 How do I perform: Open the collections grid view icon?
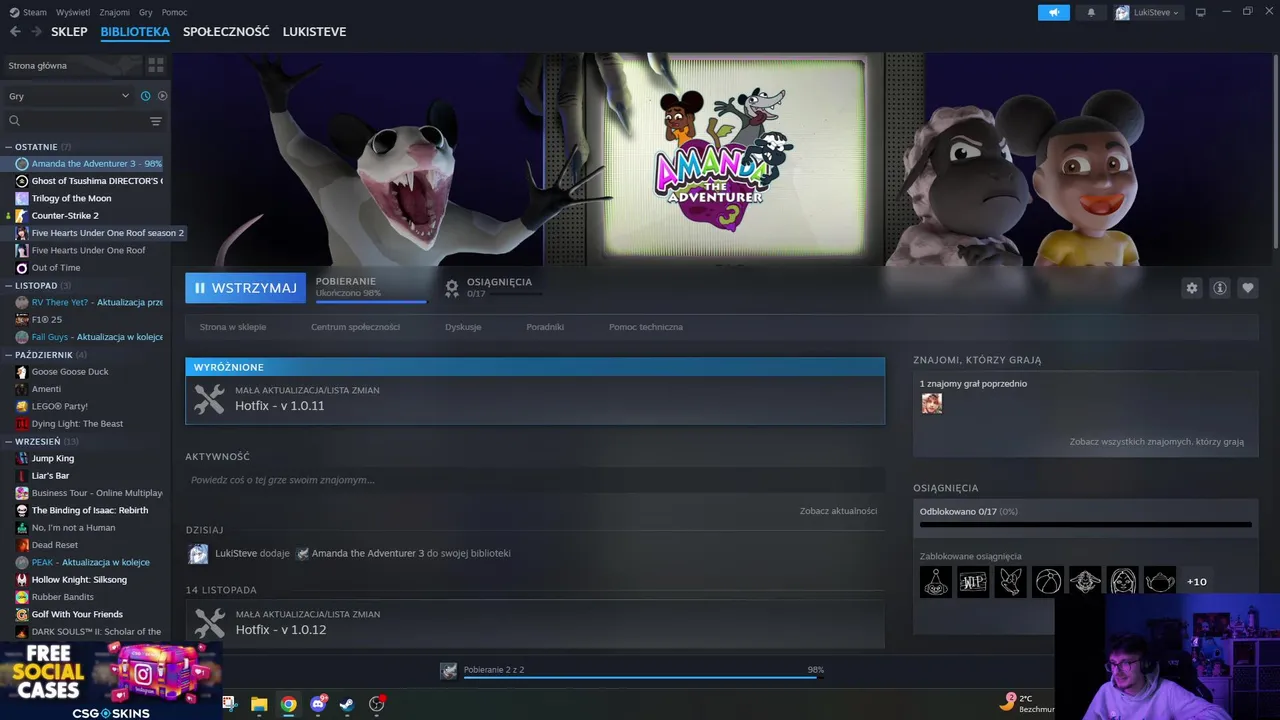156,65
